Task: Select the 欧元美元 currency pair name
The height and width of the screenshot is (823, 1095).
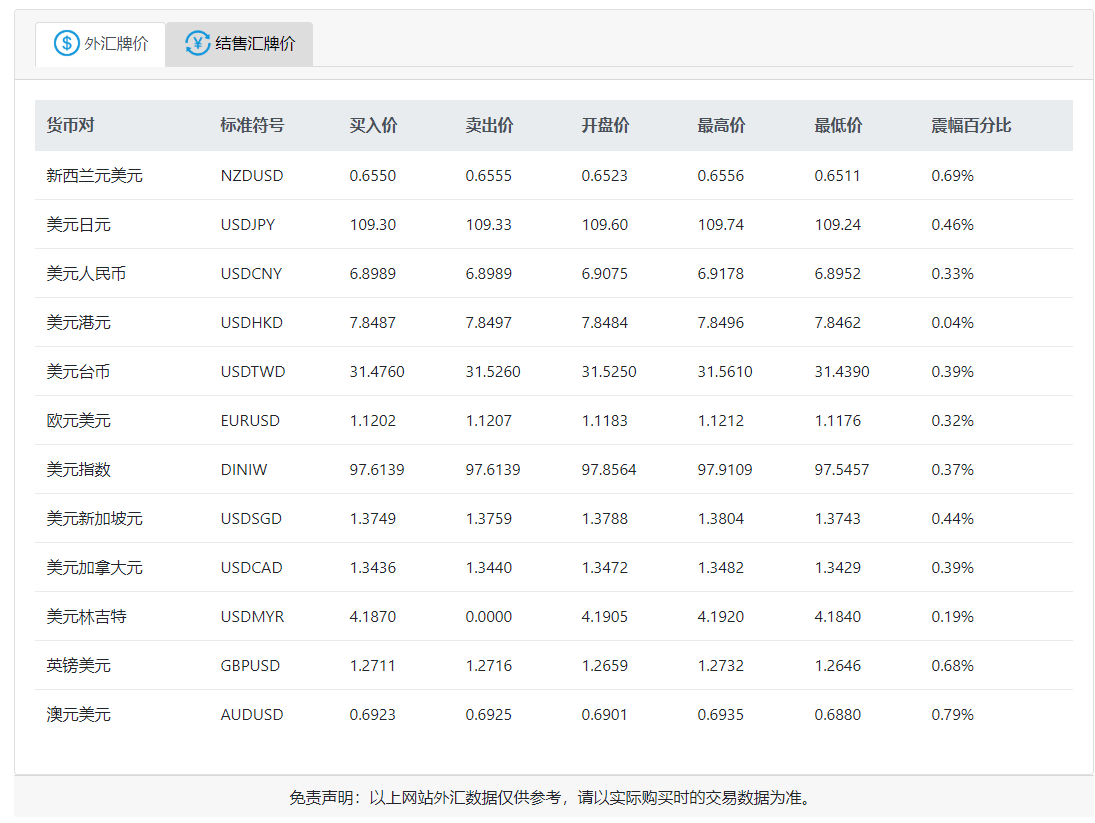Action: 78,420
